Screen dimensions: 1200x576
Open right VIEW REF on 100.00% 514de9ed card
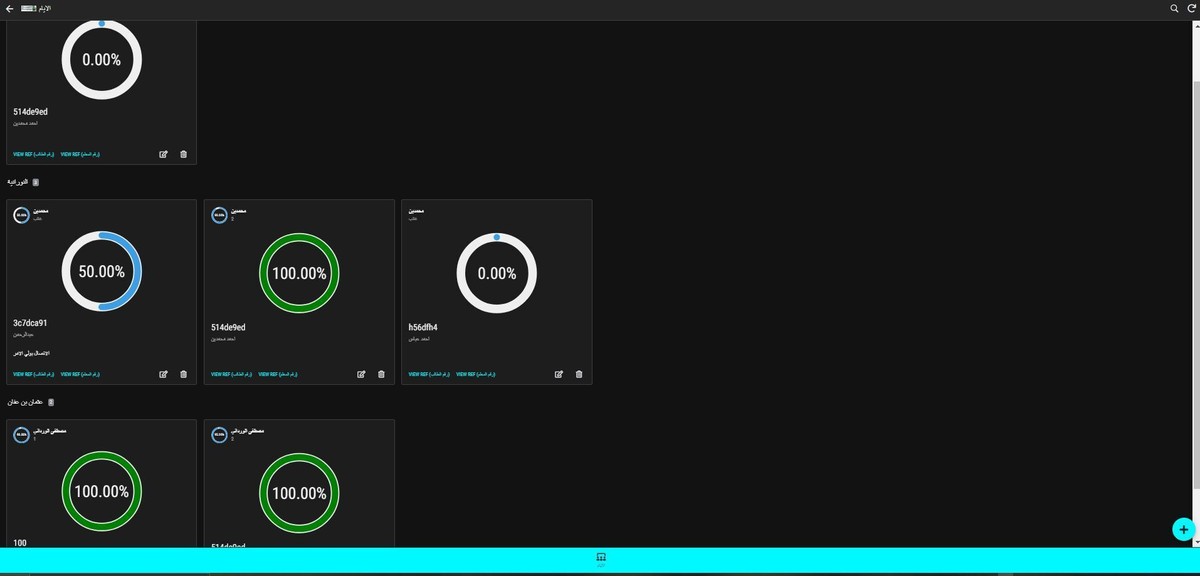coord(278,374)
